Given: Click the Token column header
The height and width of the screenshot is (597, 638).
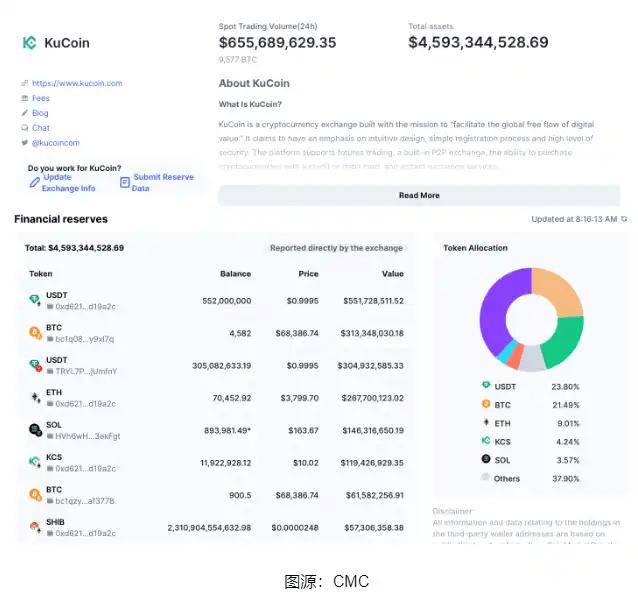Looking at the screenshot, I should 41,274.
